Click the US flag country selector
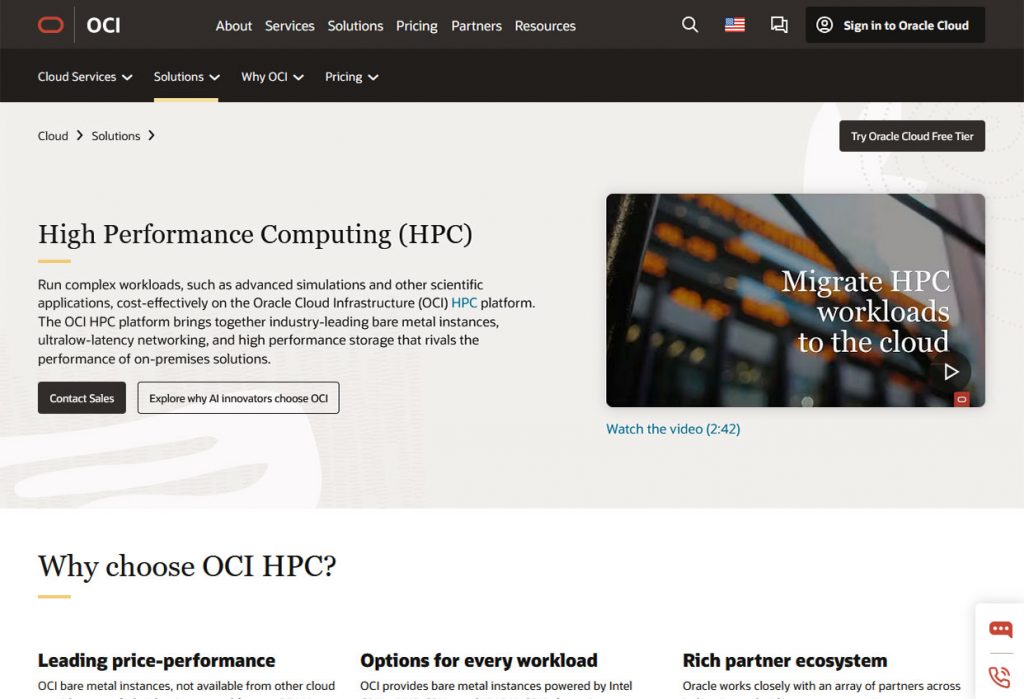 click(x=735, y=25)
